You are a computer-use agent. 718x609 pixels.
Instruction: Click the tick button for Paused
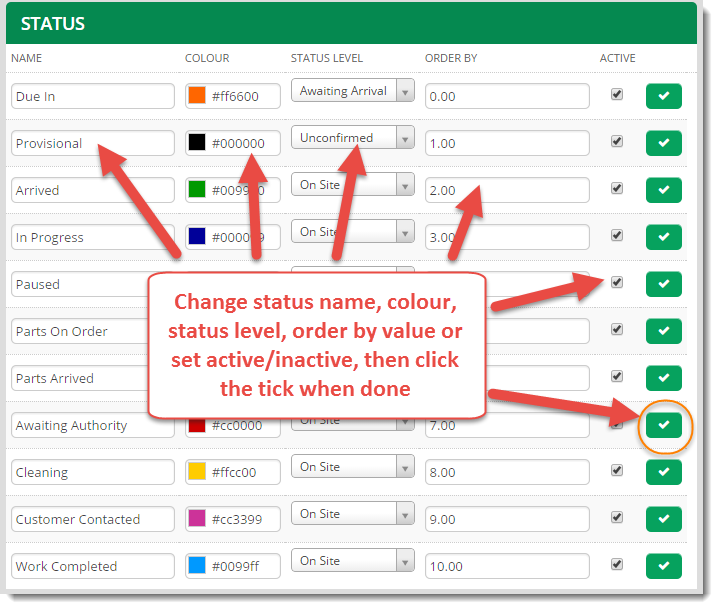tap(664, 284)
